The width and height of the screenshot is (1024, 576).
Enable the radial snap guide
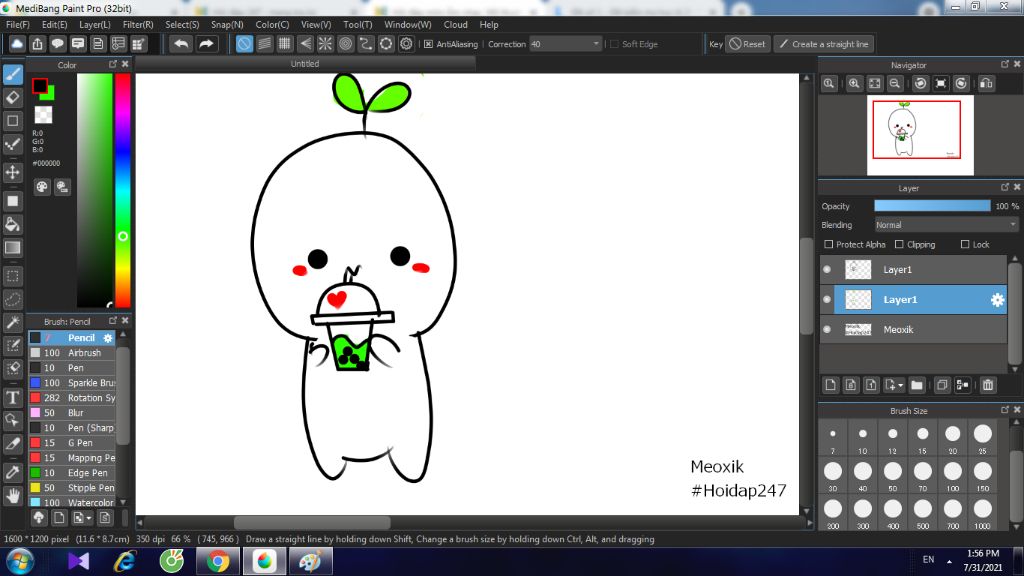[x=325, y=44]
